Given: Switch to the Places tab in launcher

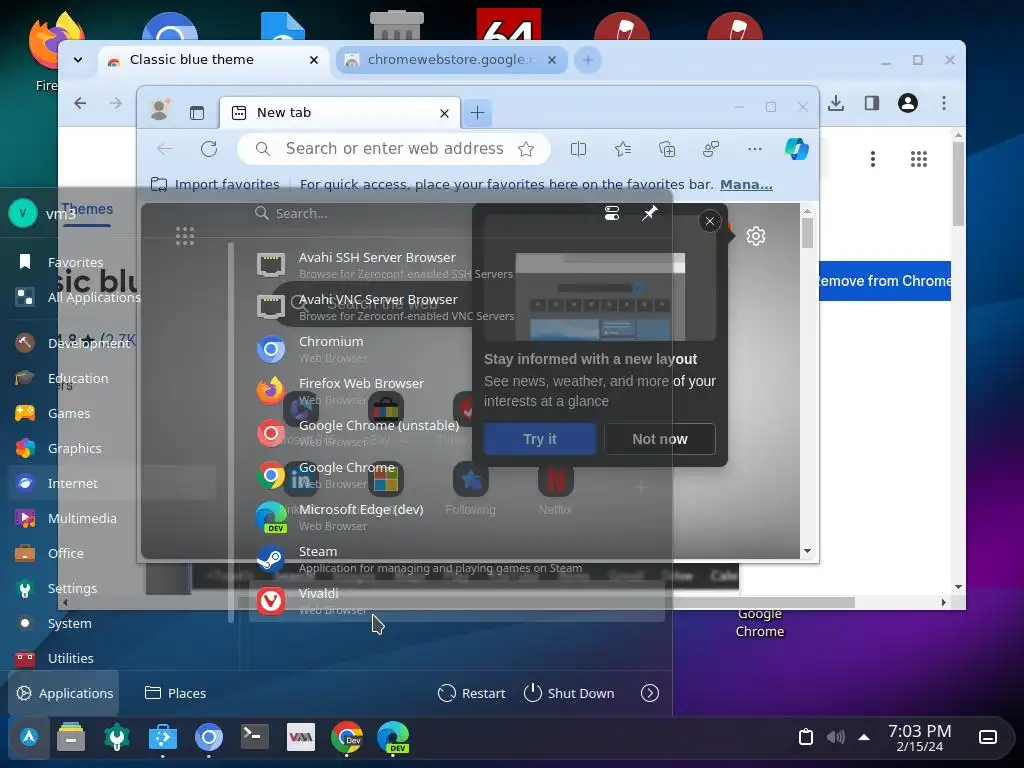Looking at the screenshot, I should (x=175, y=693).
